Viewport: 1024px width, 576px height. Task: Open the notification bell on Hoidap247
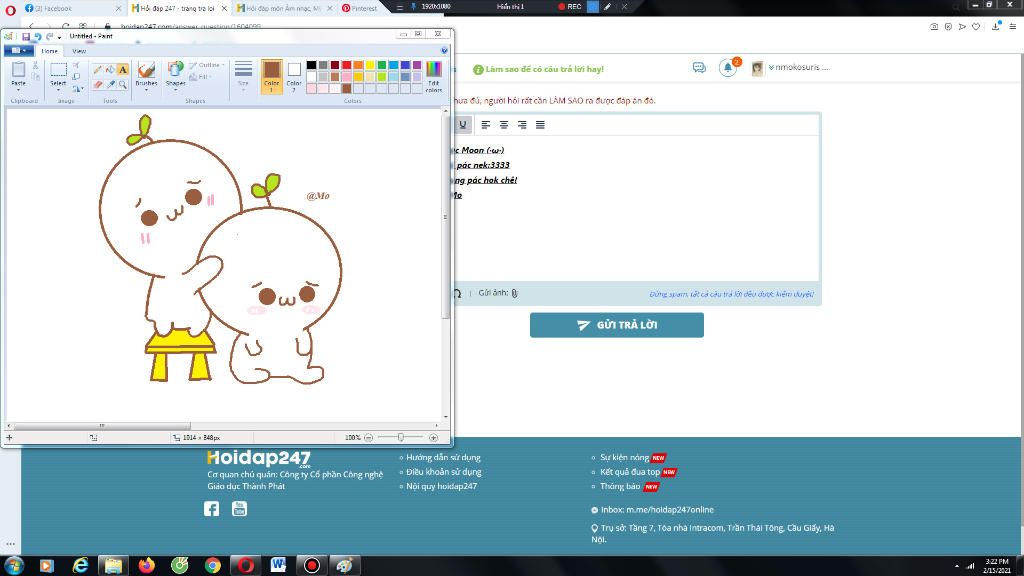click(x=728, y=67)
